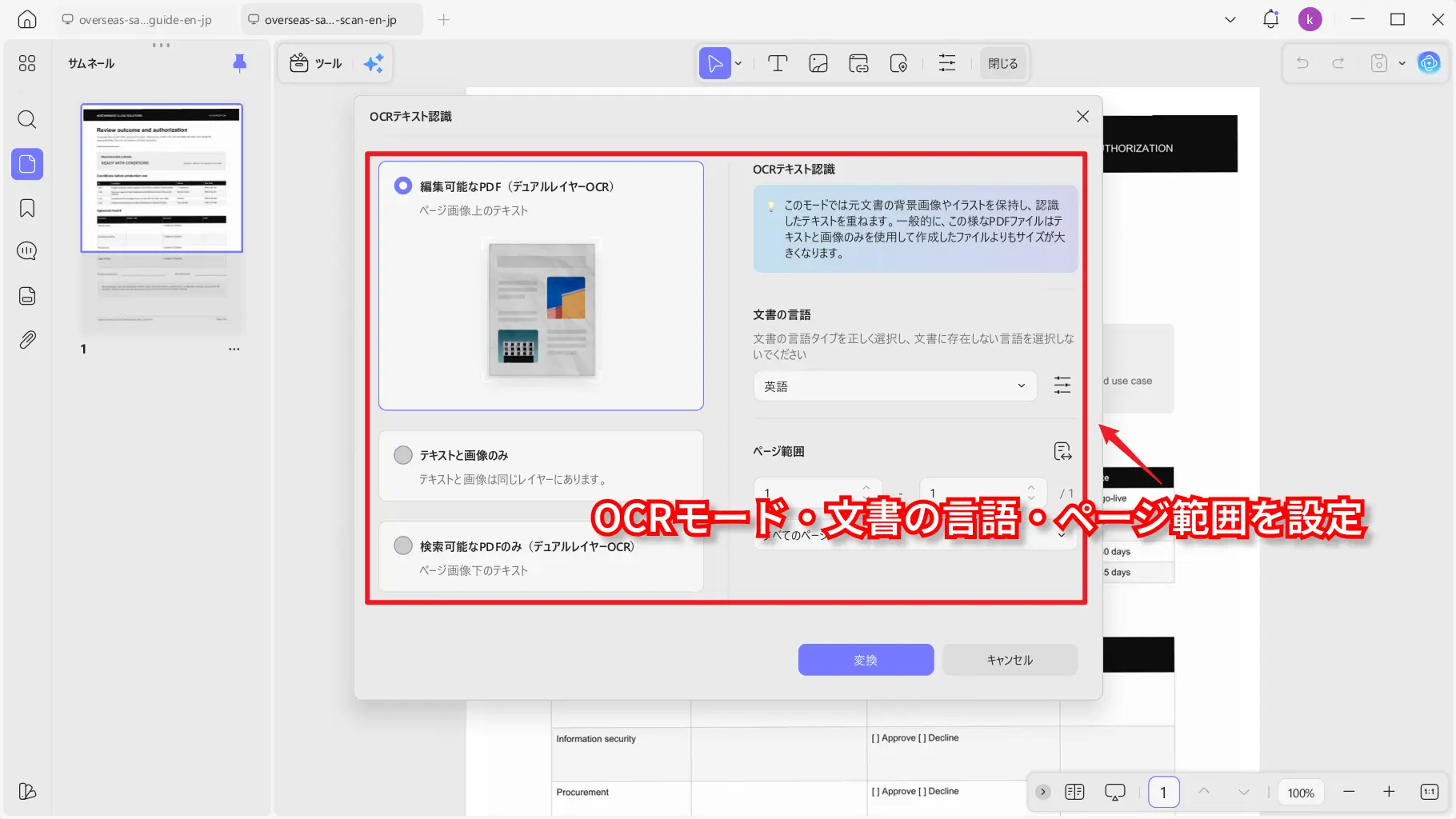This screenshot has width=1456, height=819.
Task: Expand the tab list chevron
Action: point(1230,19)
